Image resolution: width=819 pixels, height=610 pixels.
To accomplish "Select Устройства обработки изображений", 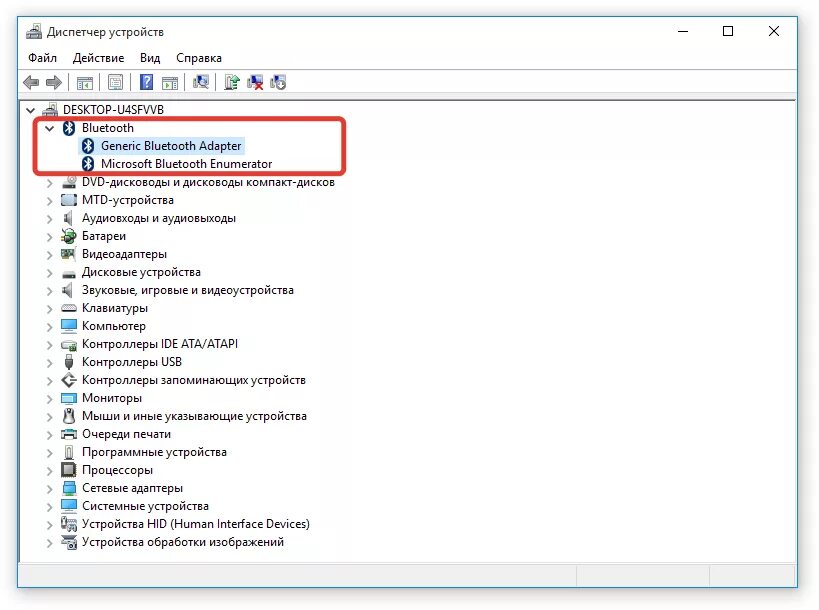I will (183, 542).
